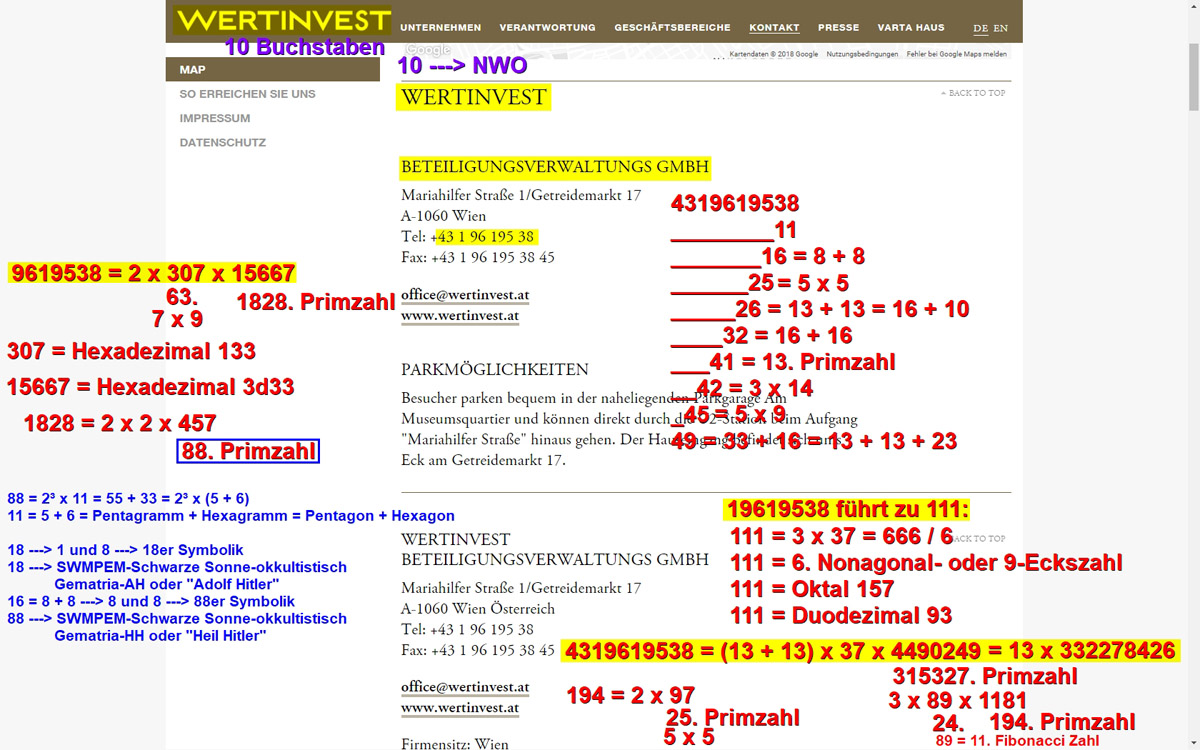Image resolution: width=1200 pixels, height=750 pixels.
Task: Click the lower BACK TO TOP link
Action: point(980,538)
